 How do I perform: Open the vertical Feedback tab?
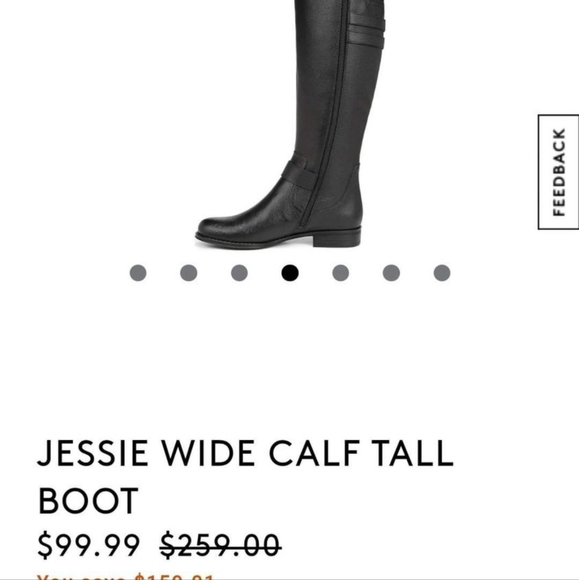pyautogui.click(x=559, y=172)
